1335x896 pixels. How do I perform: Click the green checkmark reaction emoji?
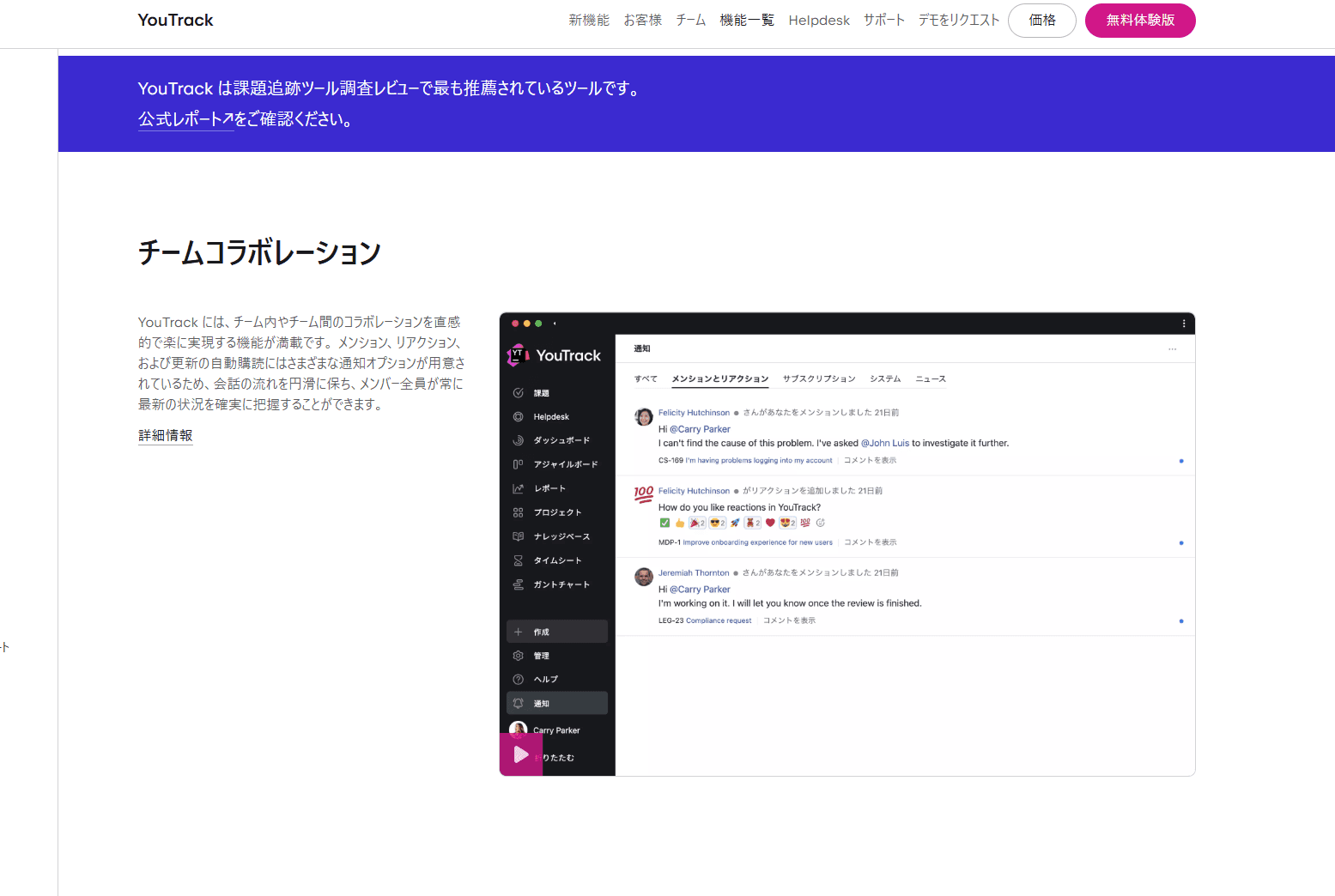click(664, 523)
